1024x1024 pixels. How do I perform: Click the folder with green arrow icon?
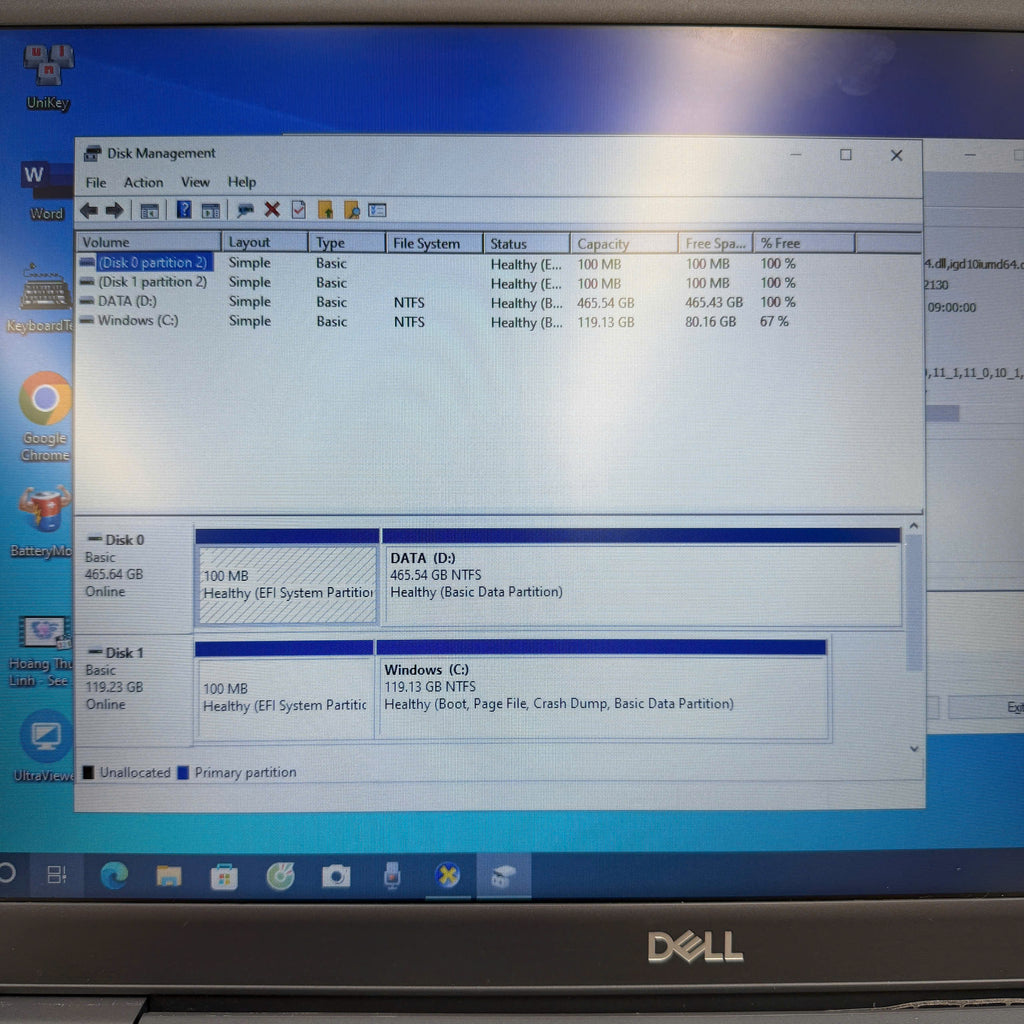pyautogui.click(x=325, y=210)
